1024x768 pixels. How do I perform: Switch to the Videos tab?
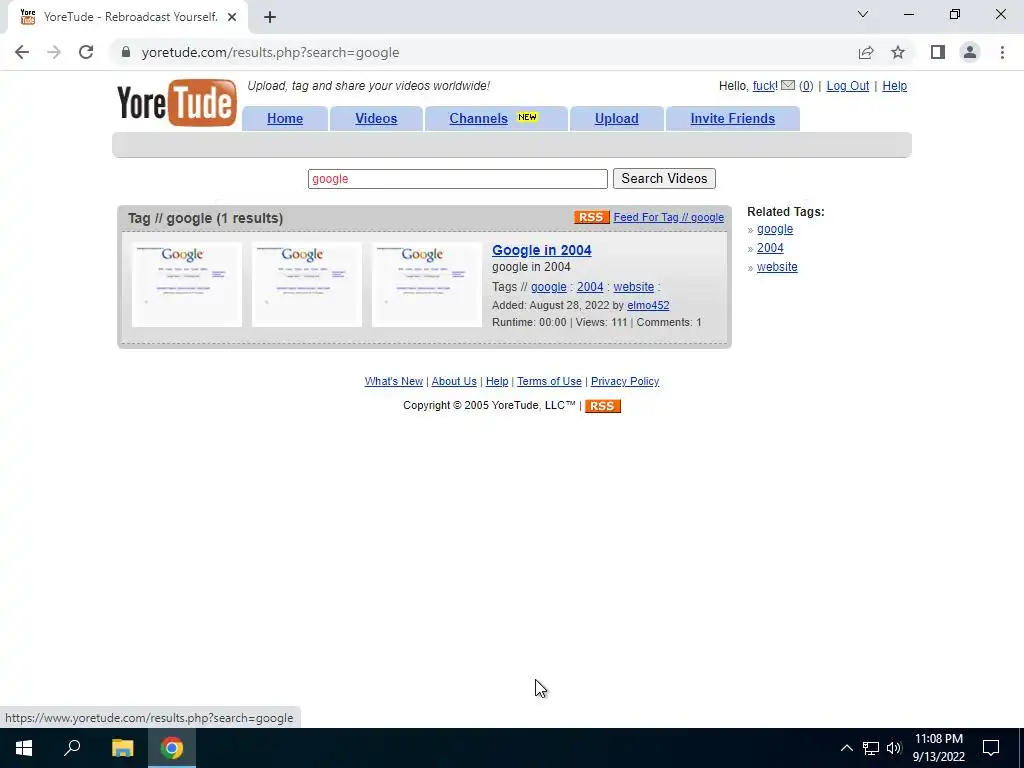pos(376,118)
